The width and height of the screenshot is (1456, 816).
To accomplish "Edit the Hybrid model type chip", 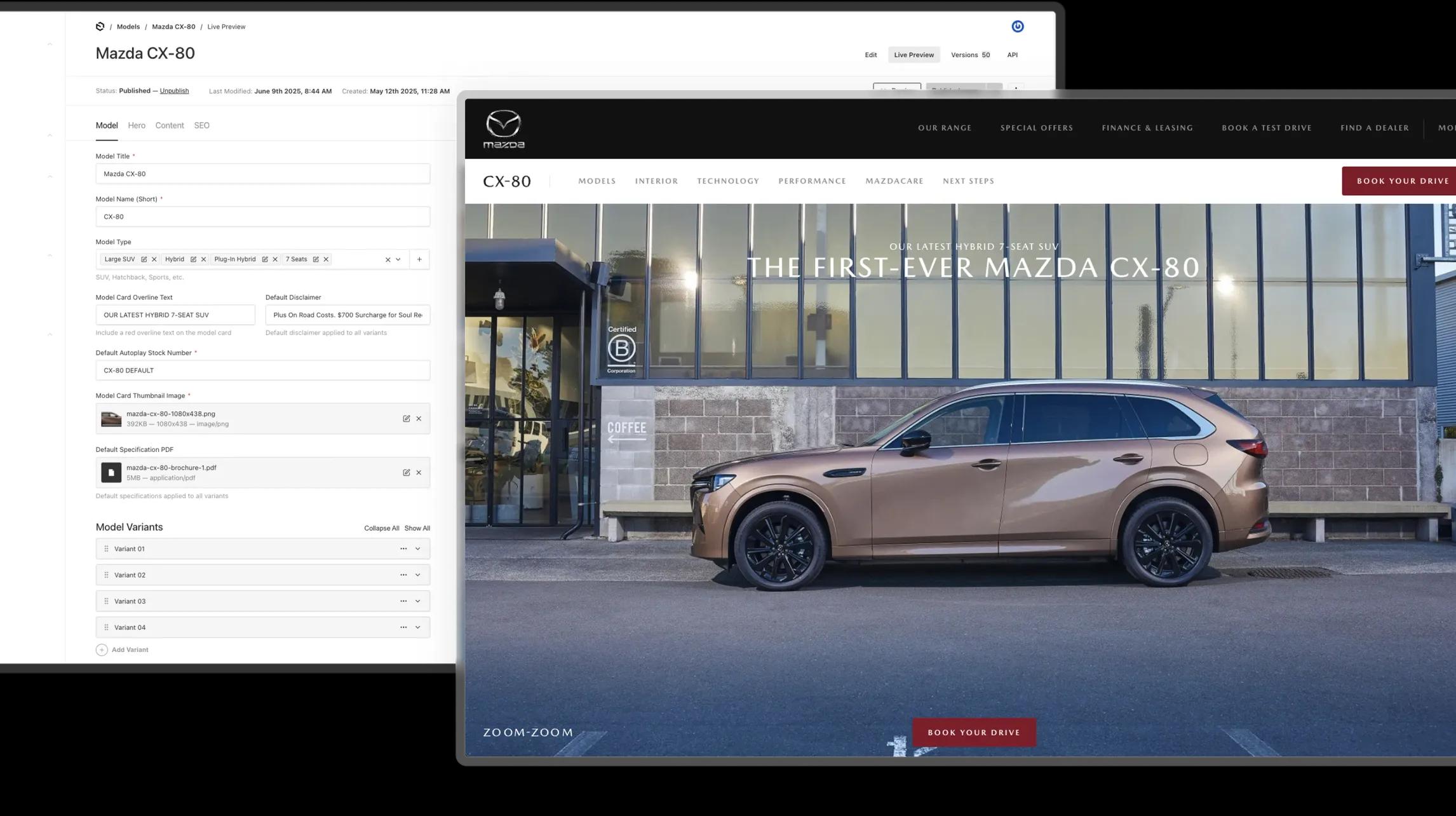I will 193,259.
